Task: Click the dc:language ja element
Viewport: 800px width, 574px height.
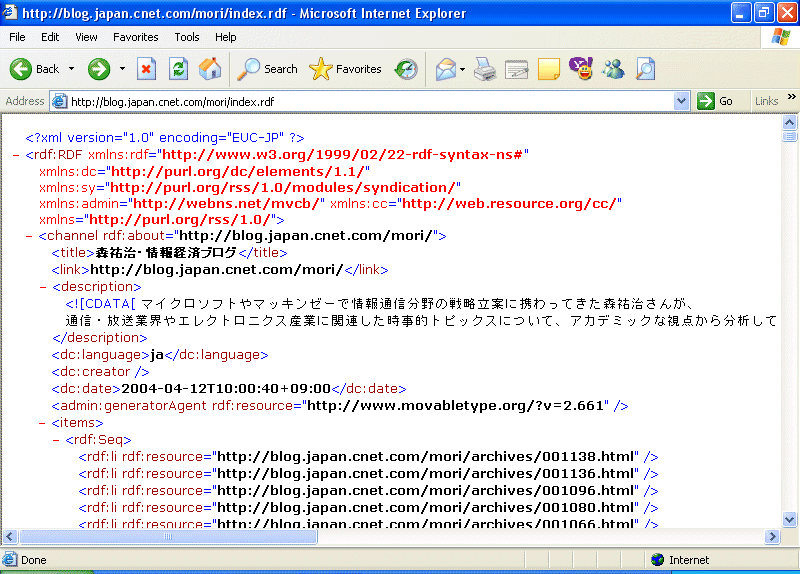Action: point(160,355)
